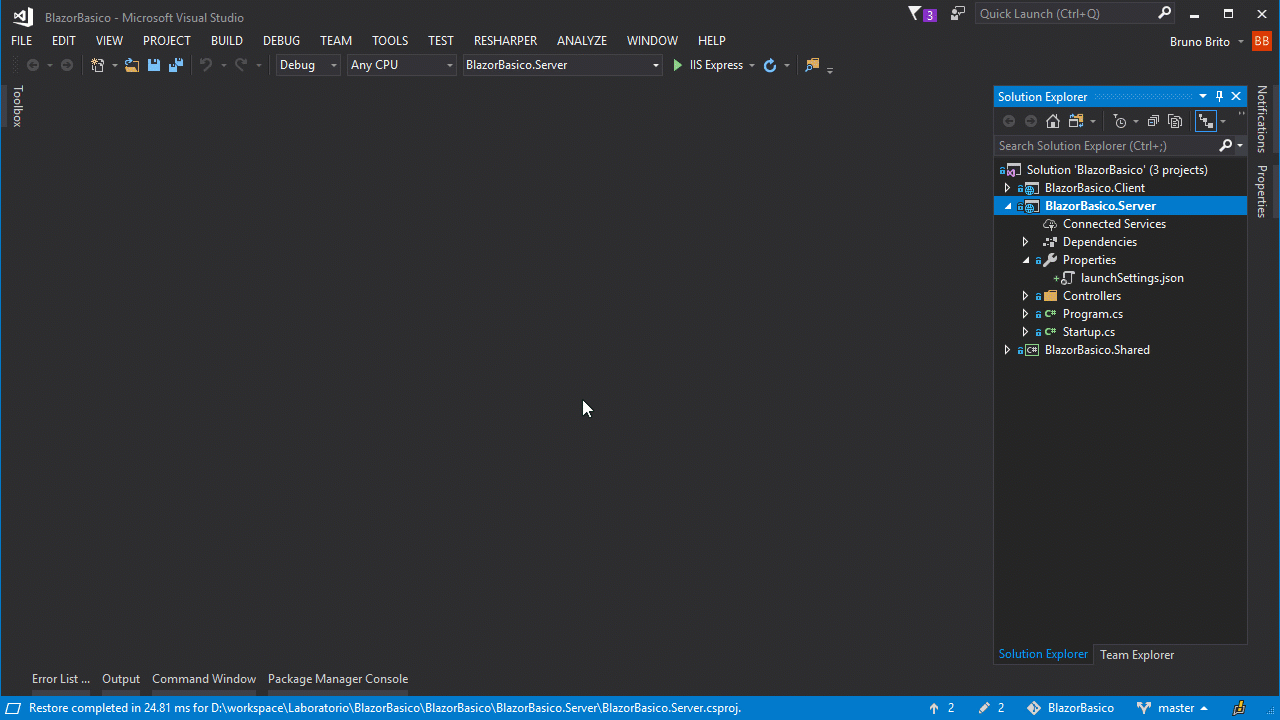Open Bruno Brito account dropdown
1280x720 pixels.
(x=1240, y=41)
